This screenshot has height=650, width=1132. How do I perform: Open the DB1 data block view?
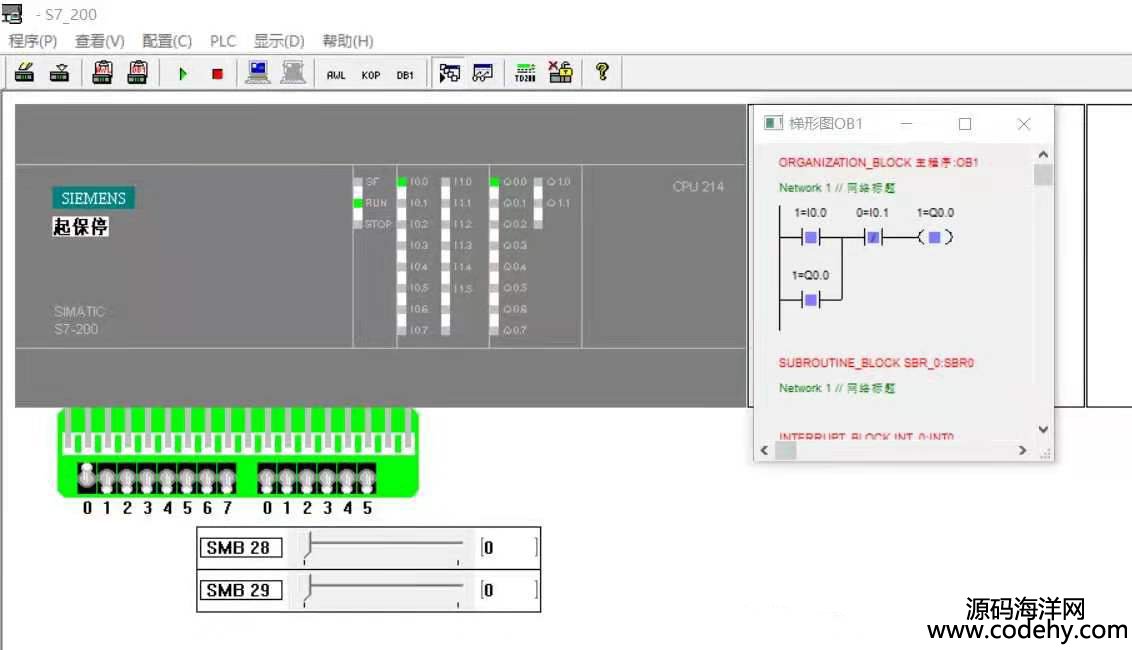[405, 75]
